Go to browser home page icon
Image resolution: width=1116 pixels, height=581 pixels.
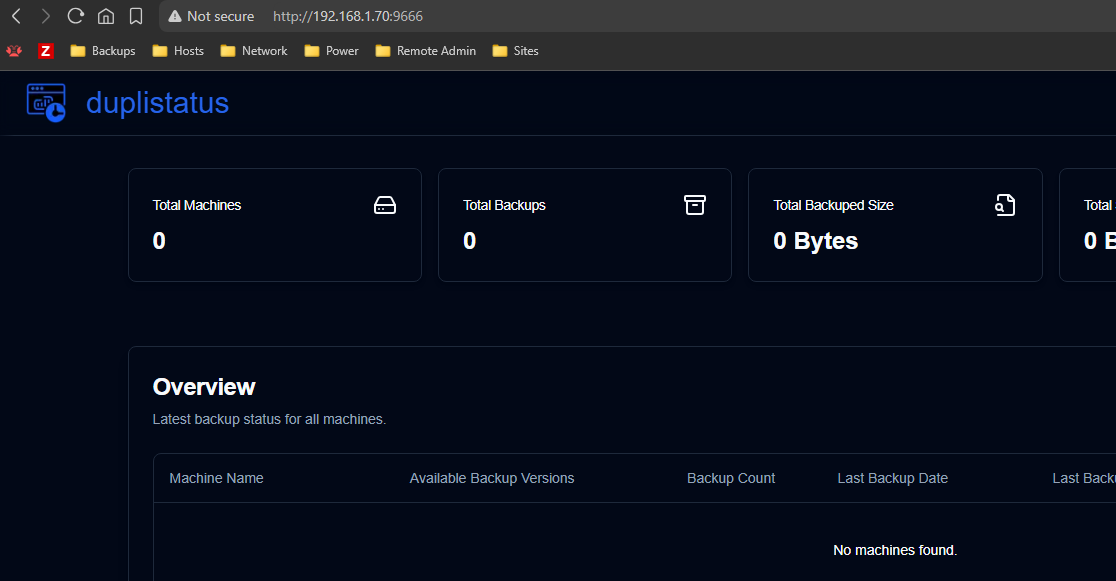coord(105,16)
